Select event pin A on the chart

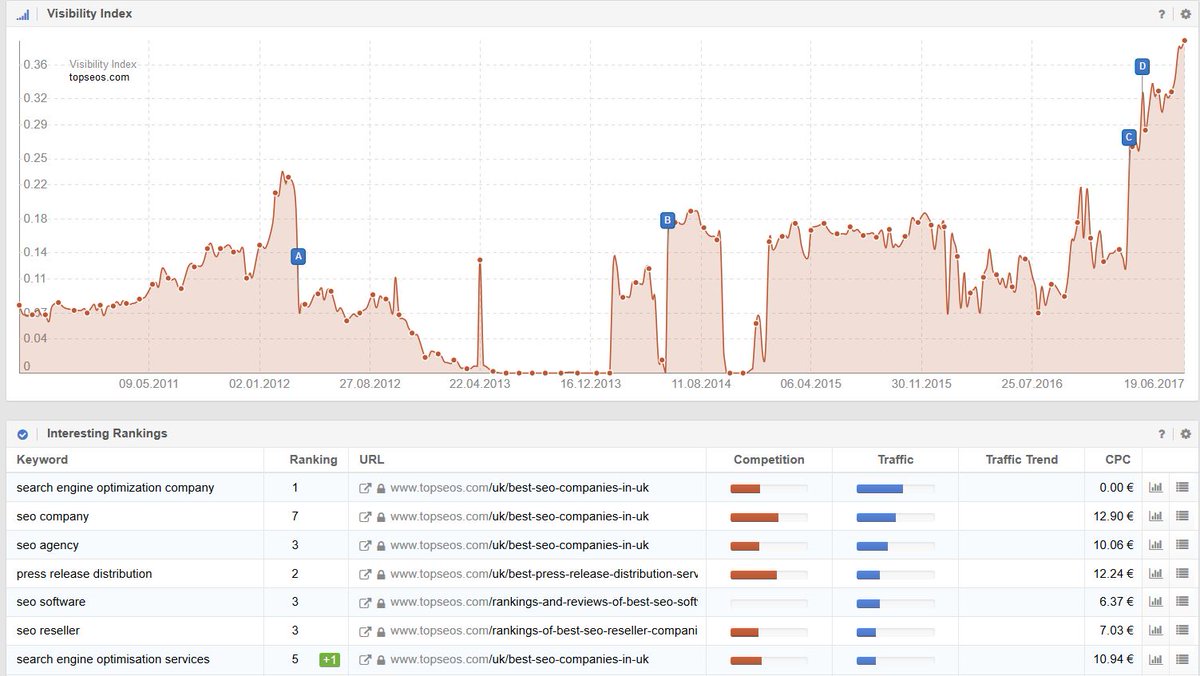pyautogui.click(x=298, y=256)
